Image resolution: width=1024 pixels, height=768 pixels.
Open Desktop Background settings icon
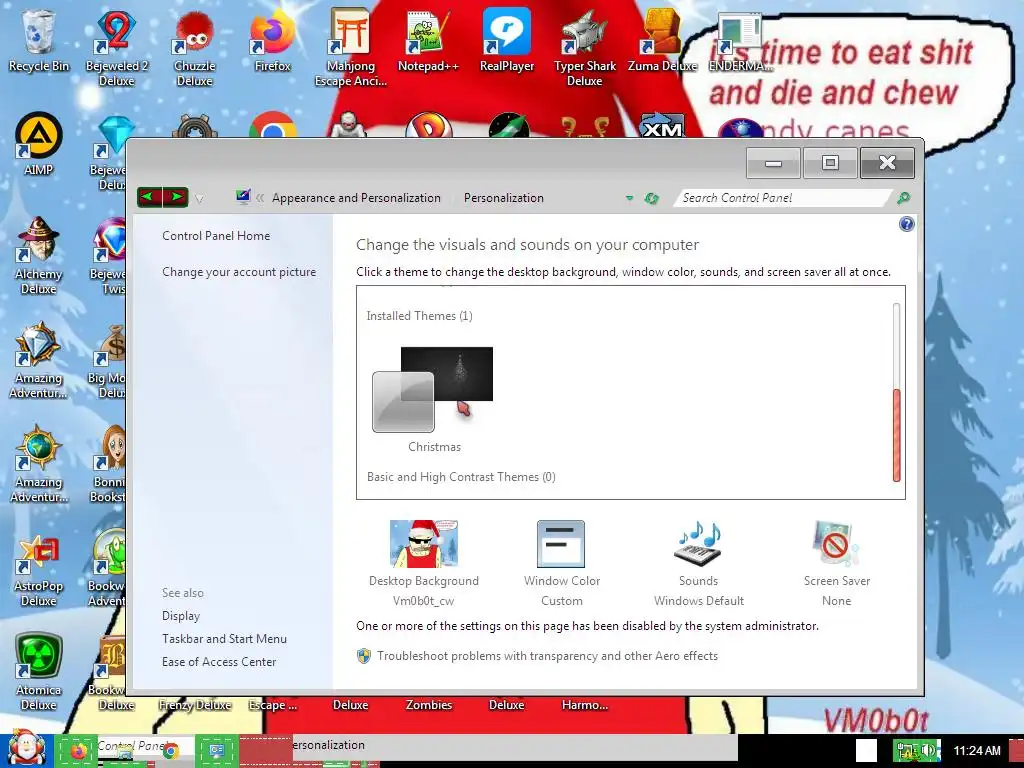pyautogui.click(x=424, y=544)
